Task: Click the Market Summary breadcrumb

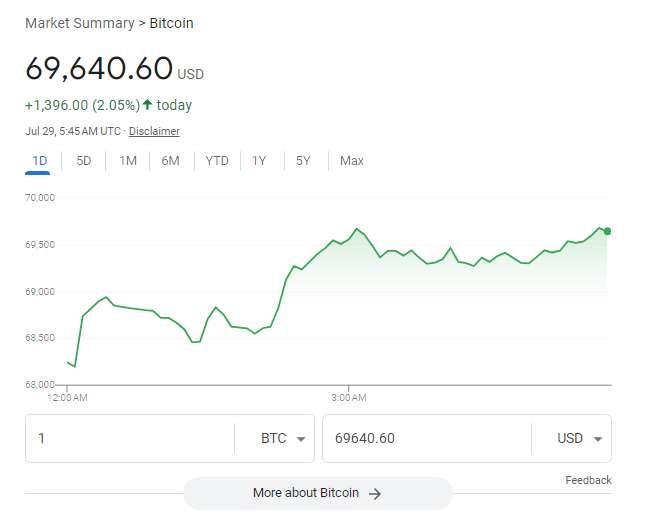Action: [x=79, y=23]
